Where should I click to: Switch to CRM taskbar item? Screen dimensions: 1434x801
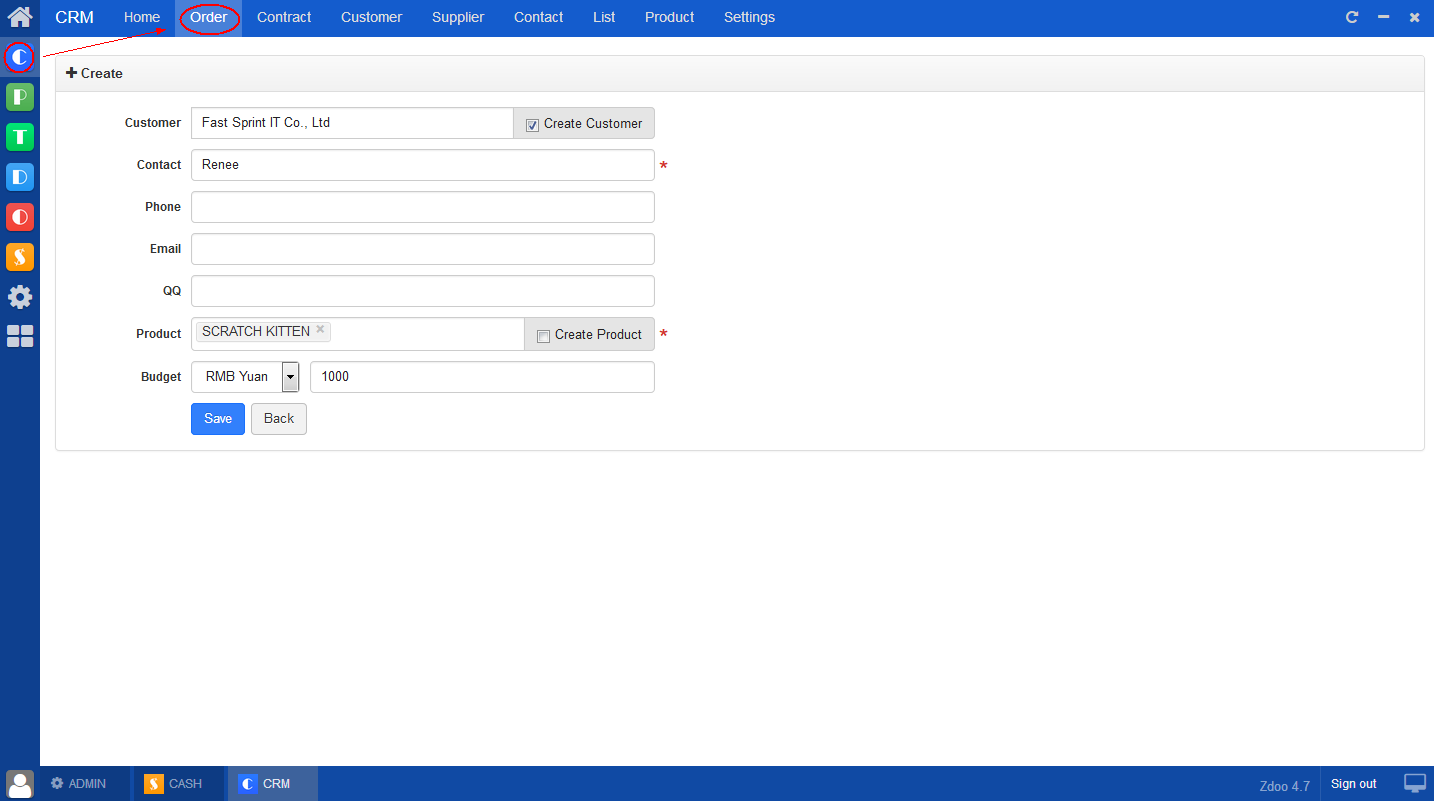[x=272, y=784]
